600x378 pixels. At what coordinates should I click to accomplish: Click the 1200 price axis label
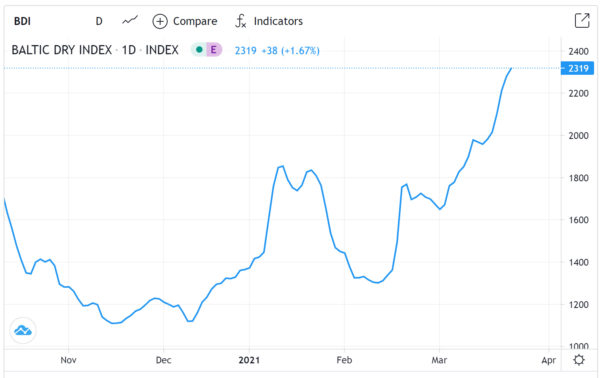(x=579, y=305)
